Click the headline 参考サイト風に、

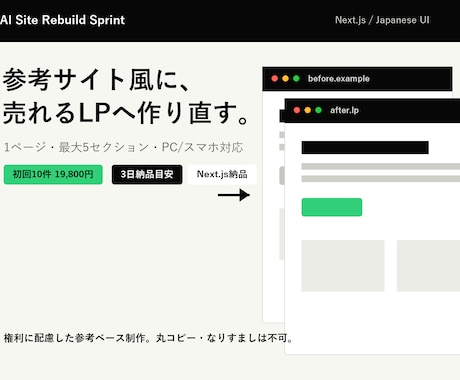tap(97, 80)
